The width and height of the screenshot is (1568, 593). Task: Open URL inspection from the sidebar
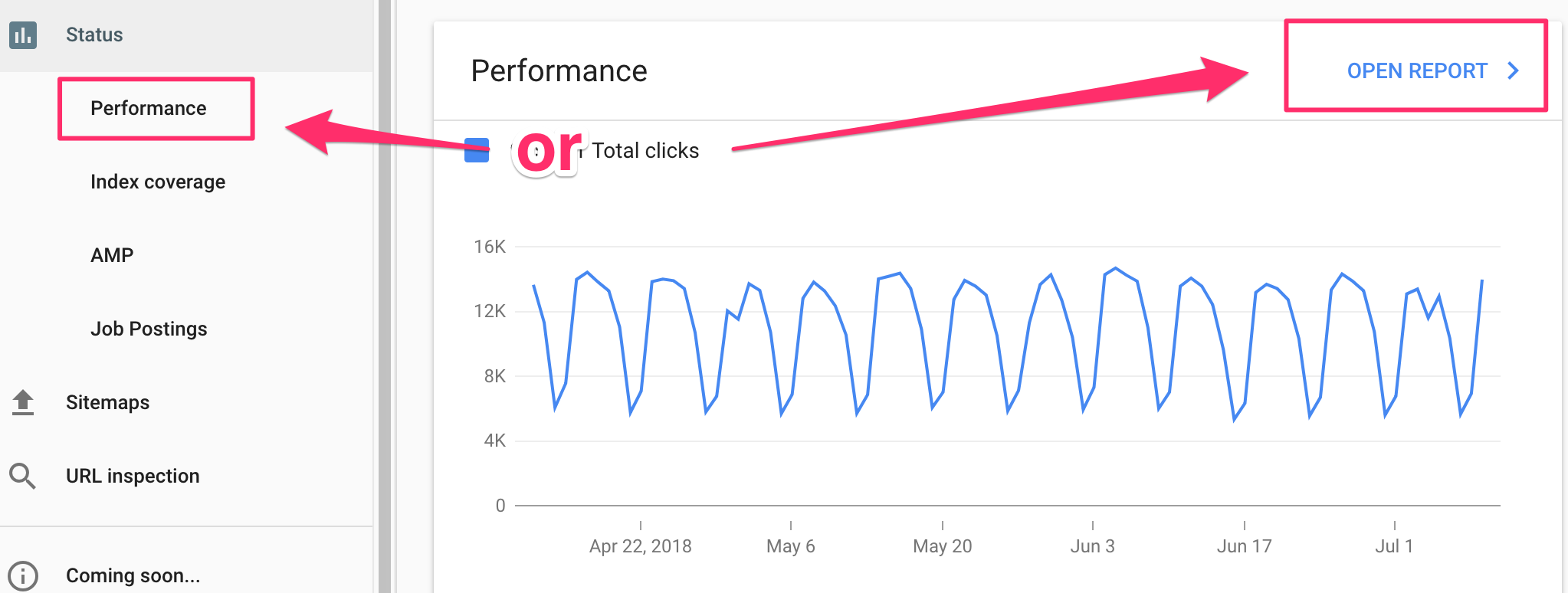coord(133,475)
